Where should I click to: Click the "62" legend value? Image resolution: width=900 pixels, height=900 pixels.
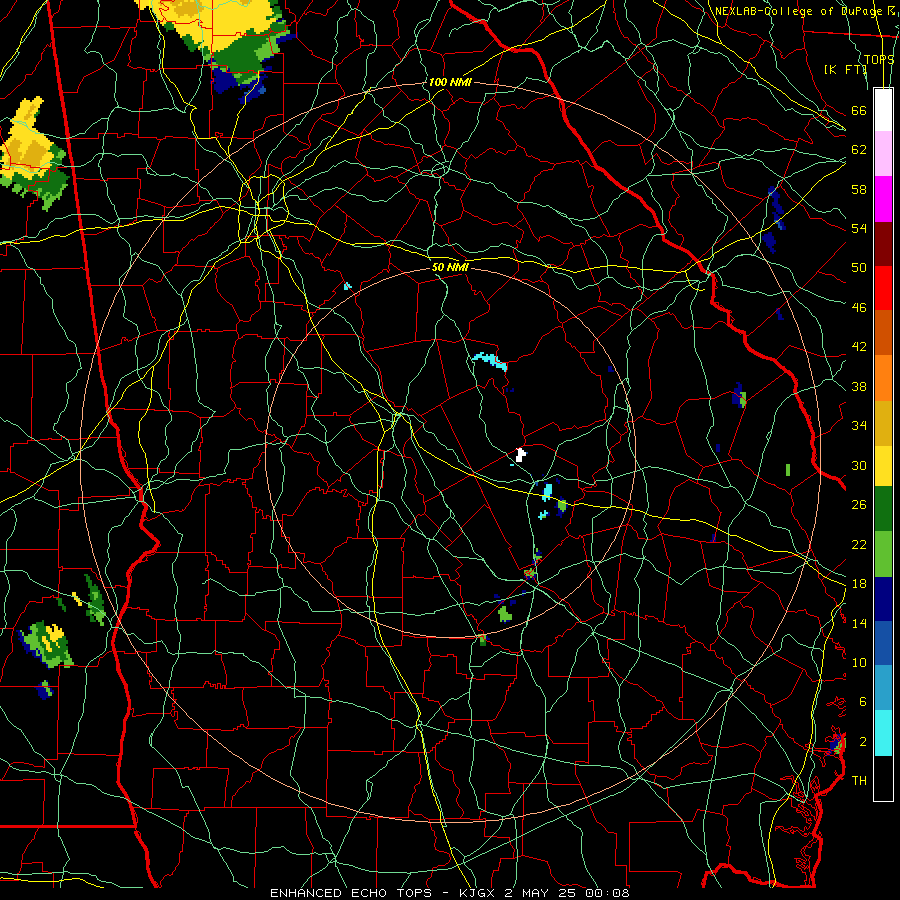click(859, 150)
